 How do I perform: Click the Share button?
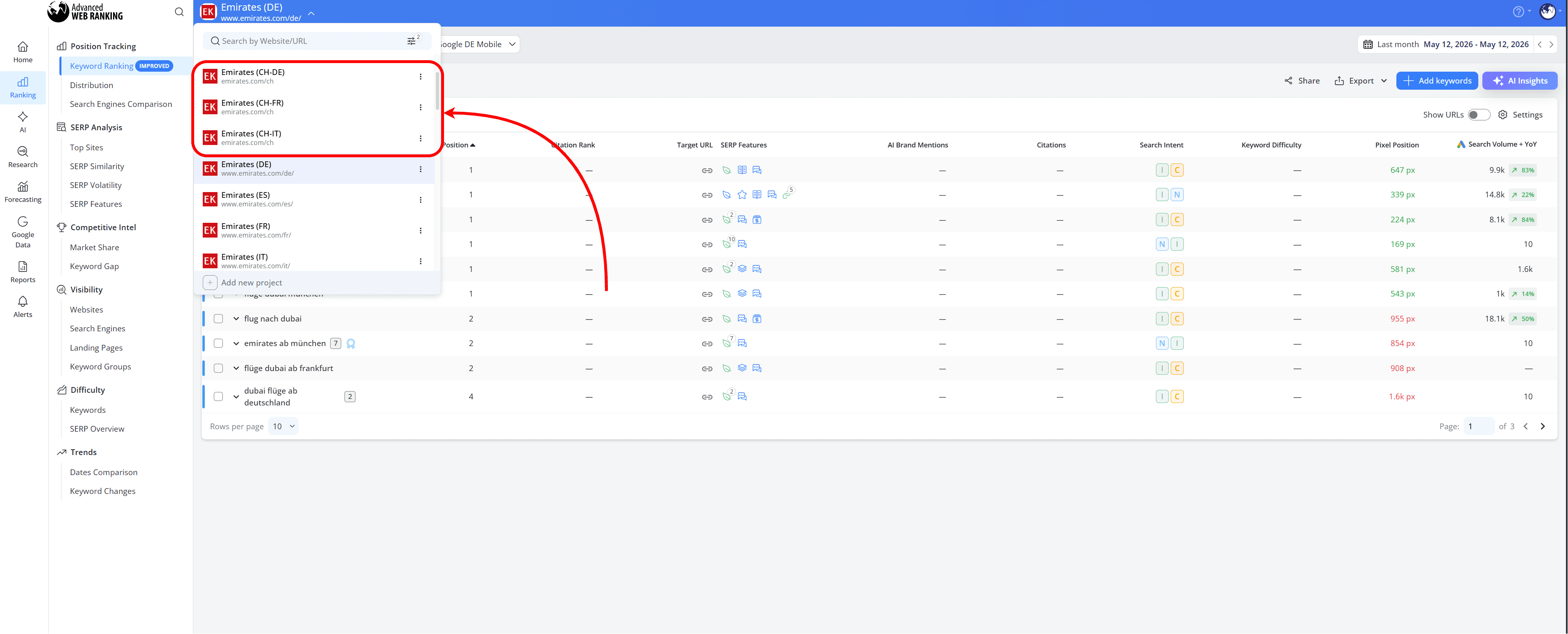click(1302, 81)
